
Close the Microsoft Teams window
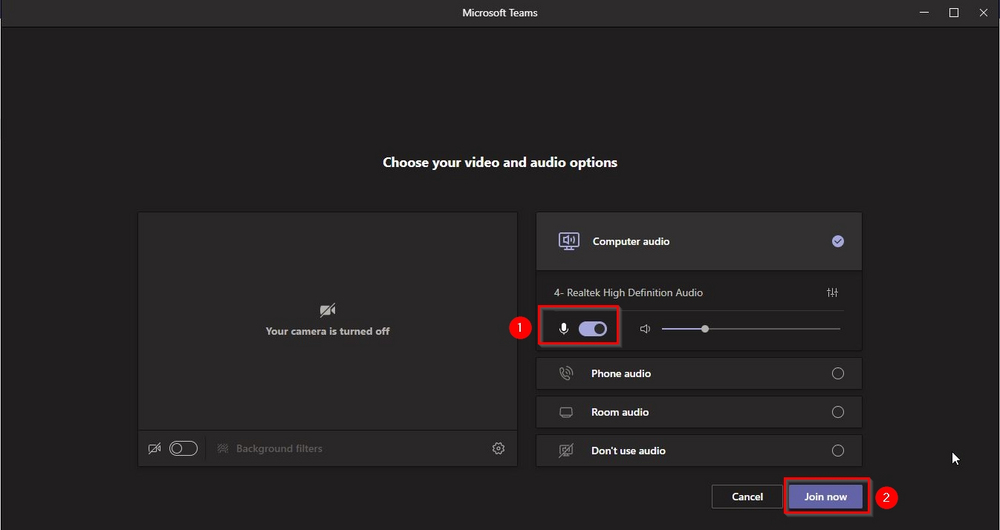[983, 13]
